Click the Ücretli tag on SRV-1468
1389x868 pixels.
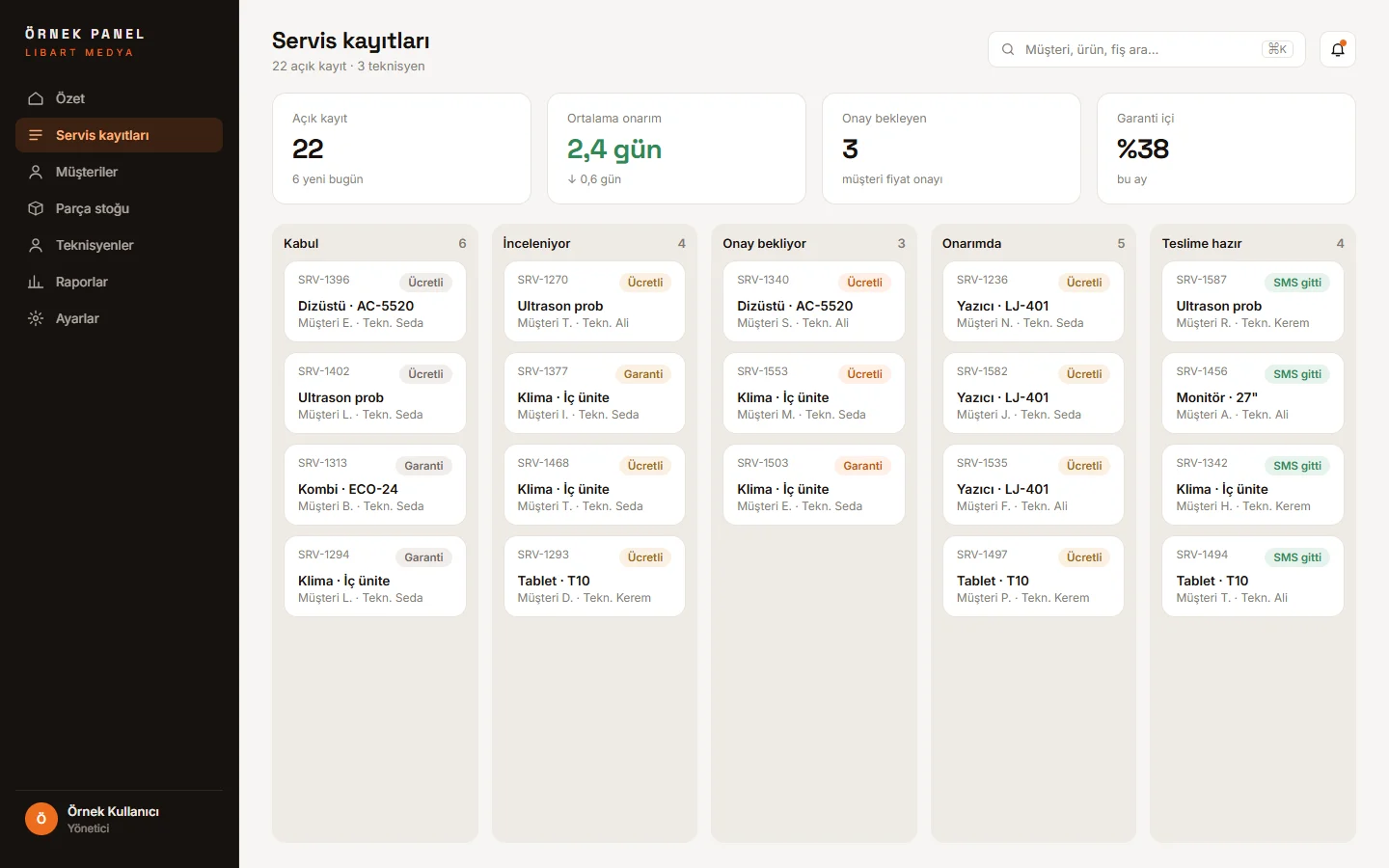[645, 466]
